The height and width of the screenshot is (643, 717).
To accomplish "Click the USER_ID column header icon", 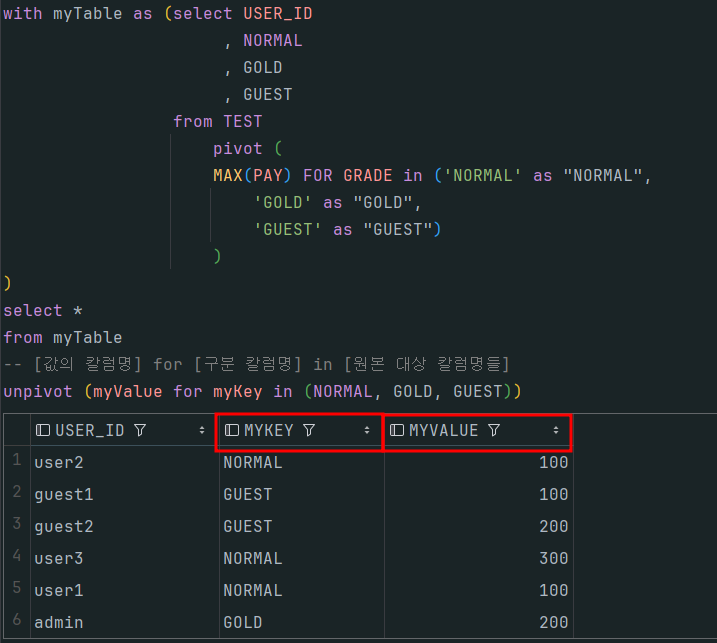I will [x=43, y=430].
